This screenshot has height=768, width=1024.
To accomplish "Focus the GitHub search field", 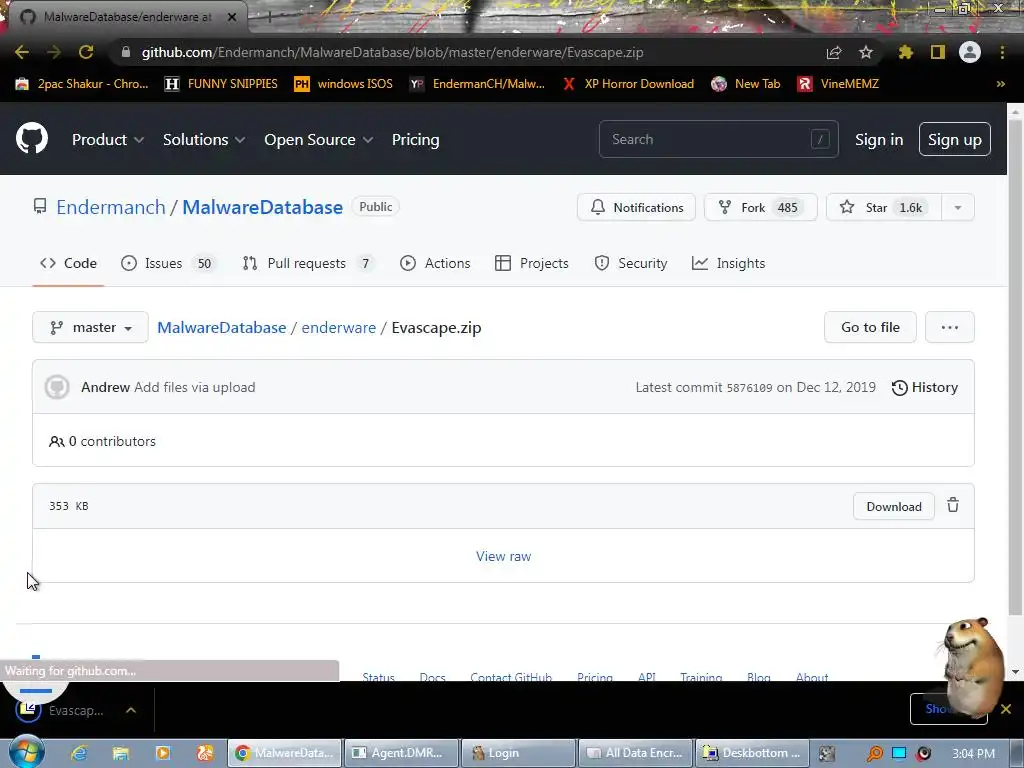I will (718, 139).
